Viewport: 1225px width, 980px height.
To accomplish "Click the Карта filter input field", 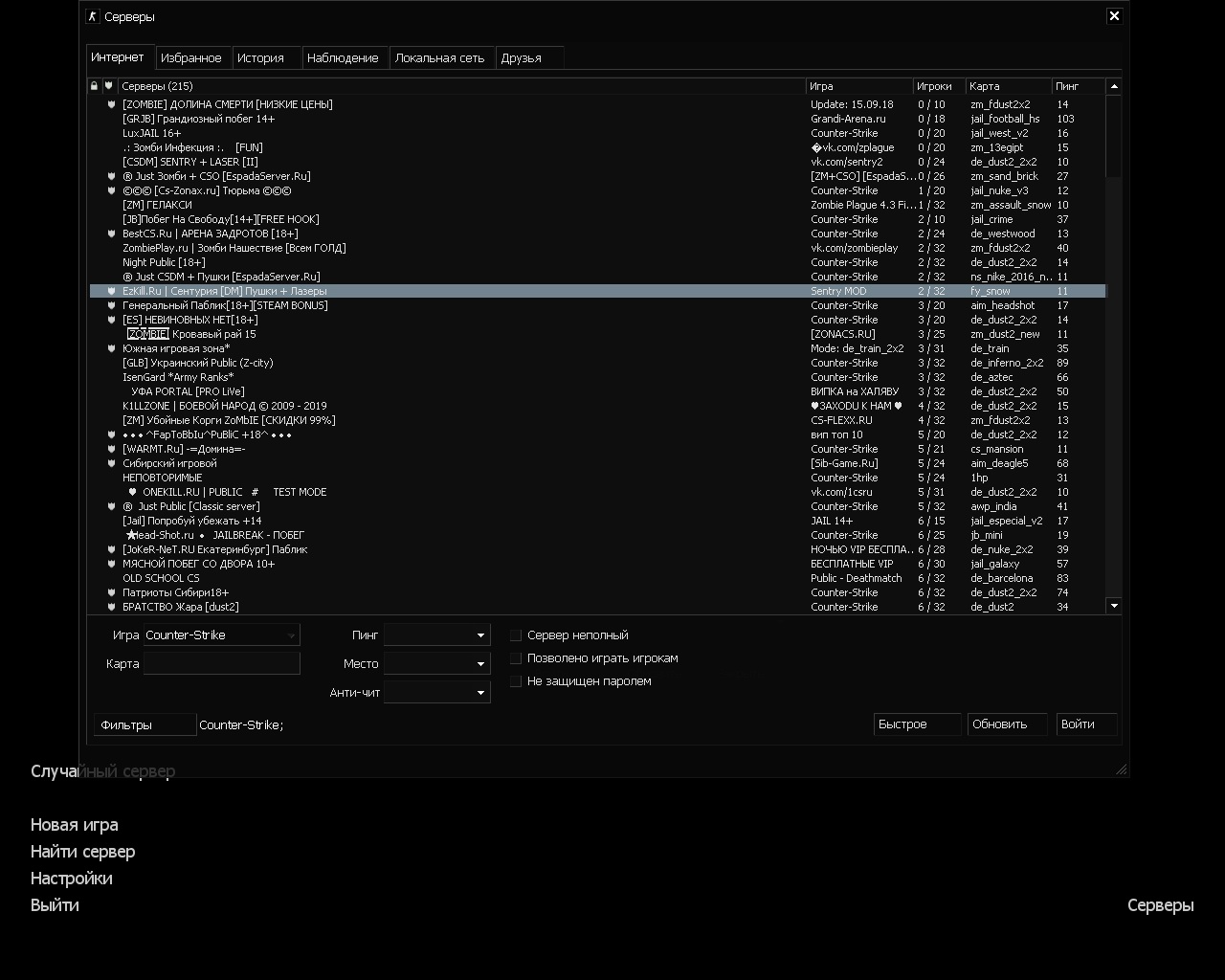I will click(x=221, y=664).
